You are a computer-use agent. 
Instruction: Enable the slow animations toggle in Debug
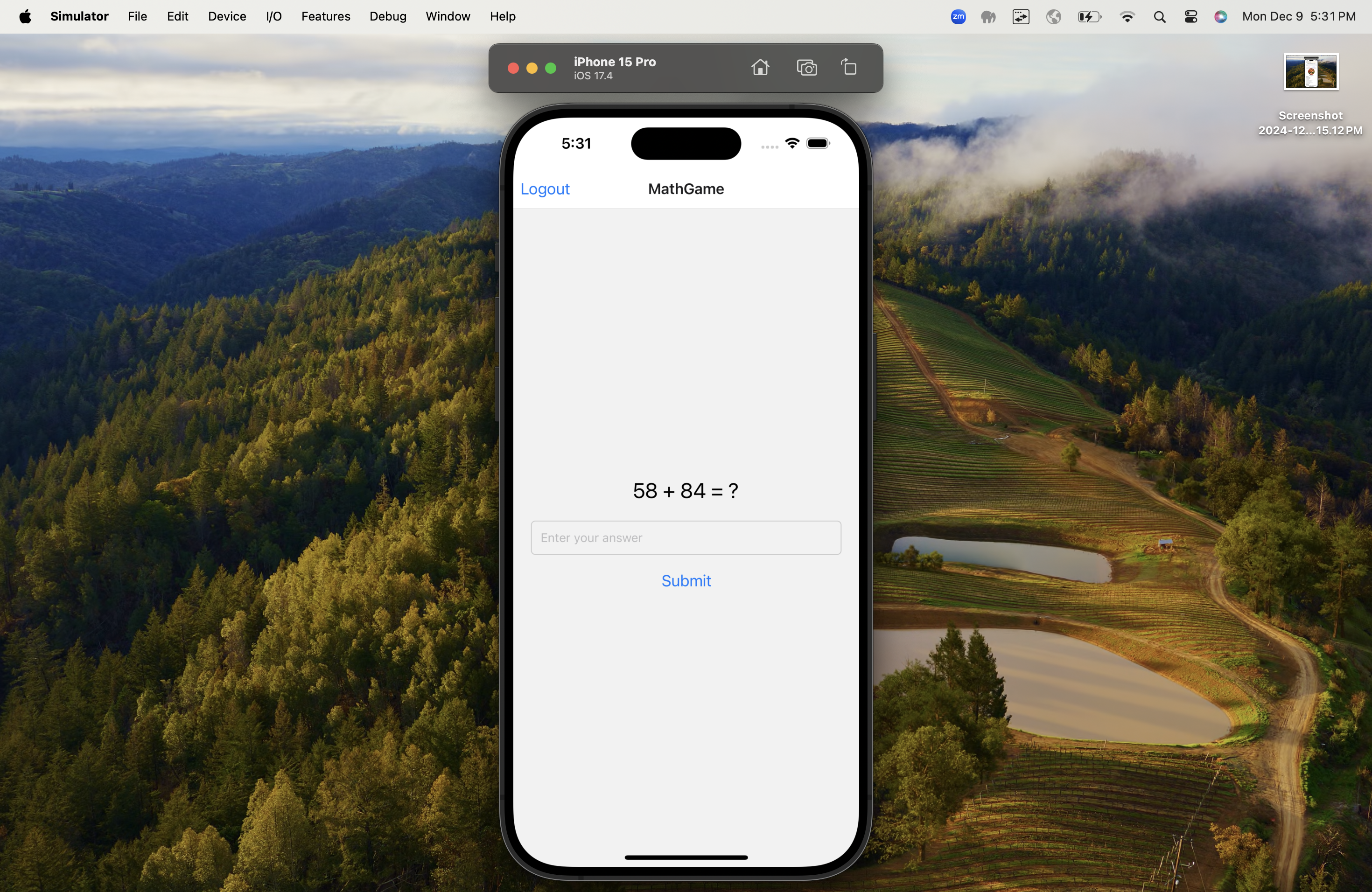click(x=386, y=16)
